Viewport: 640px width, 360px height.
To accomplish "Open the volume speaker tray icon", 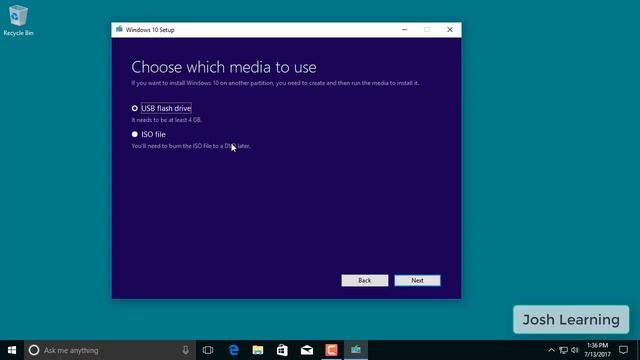I will pyautogui.click(x=575, y=350).
